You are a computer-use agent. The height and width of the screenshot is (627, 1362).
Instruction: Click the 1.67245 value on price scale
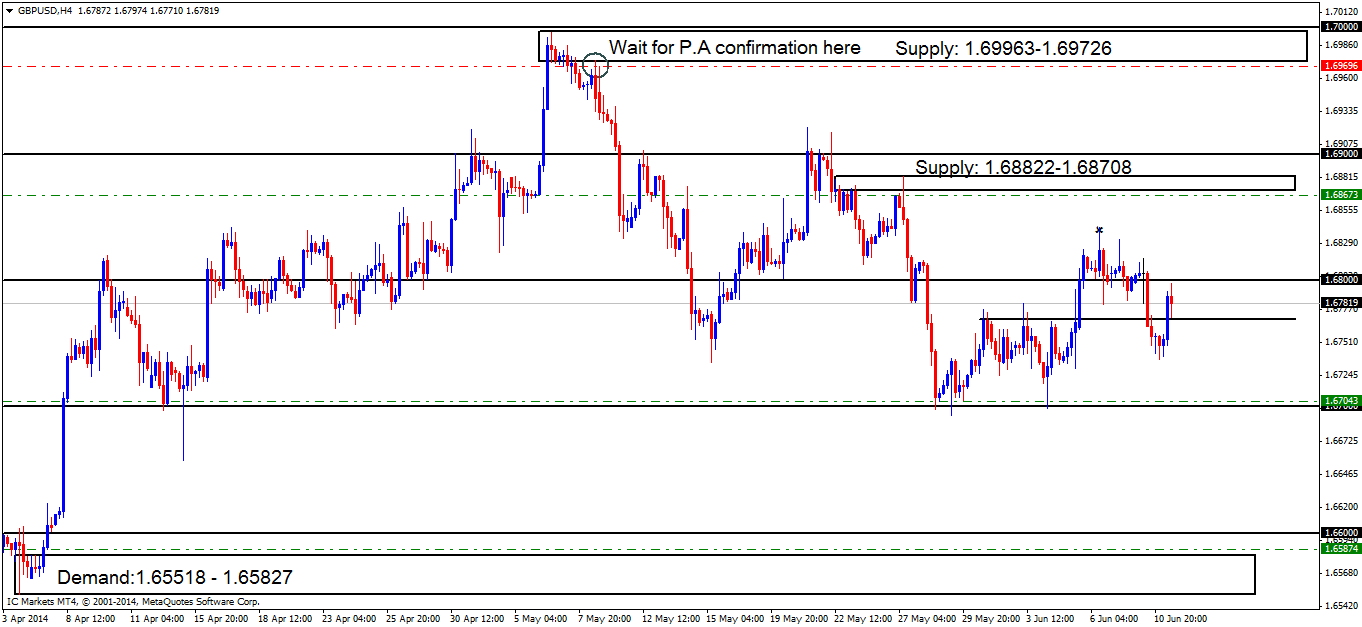coord(1340,374)
